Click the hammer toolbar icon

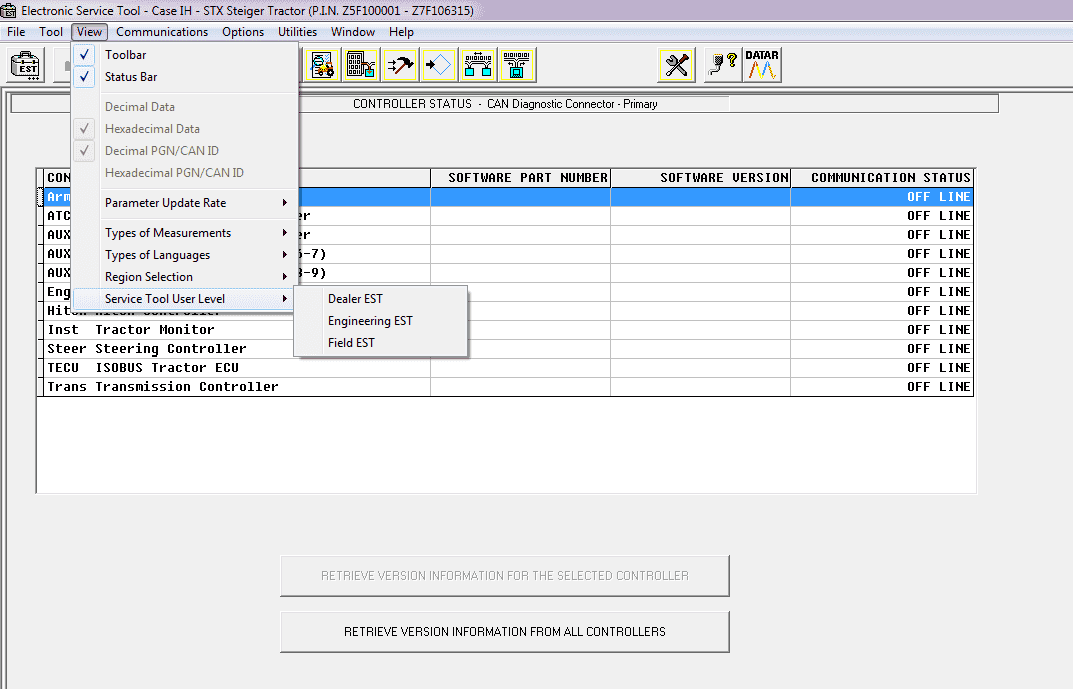tap(400, 65)
